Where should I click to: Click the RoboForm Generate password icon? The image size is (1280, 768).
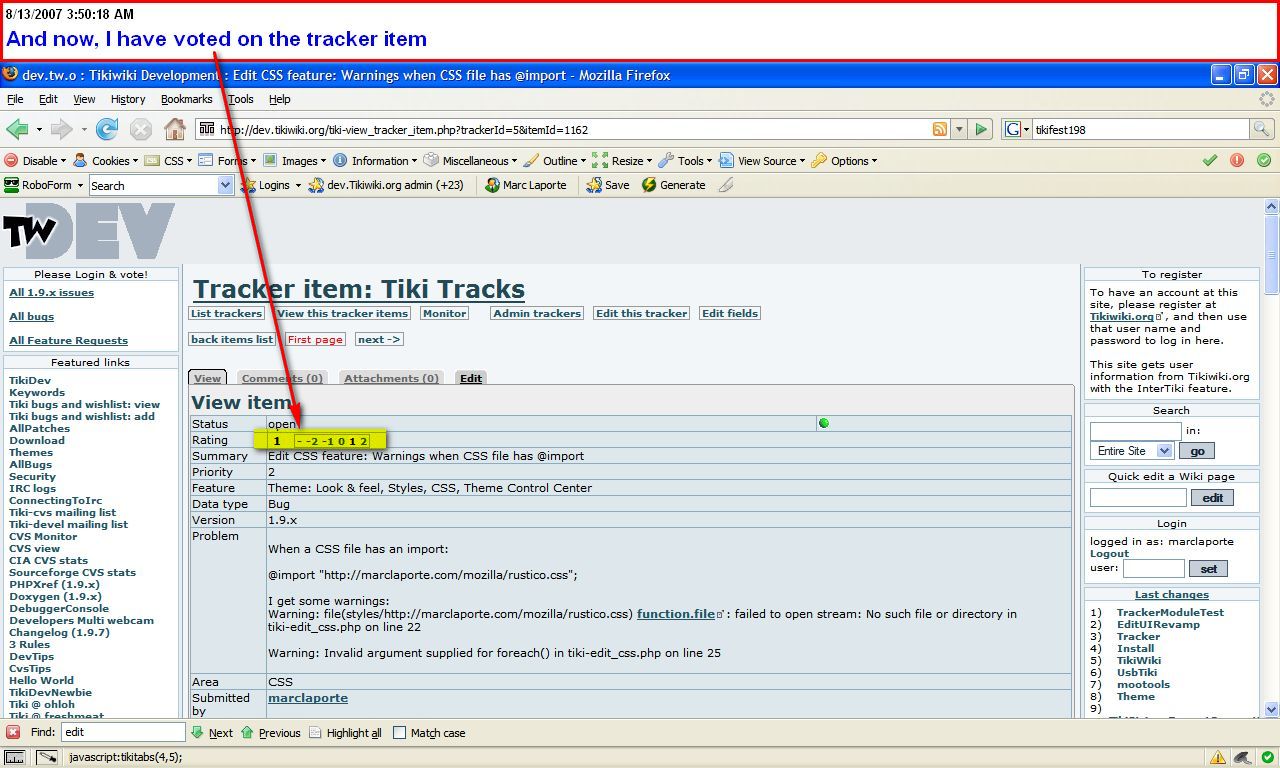click(x=673, y=185)
